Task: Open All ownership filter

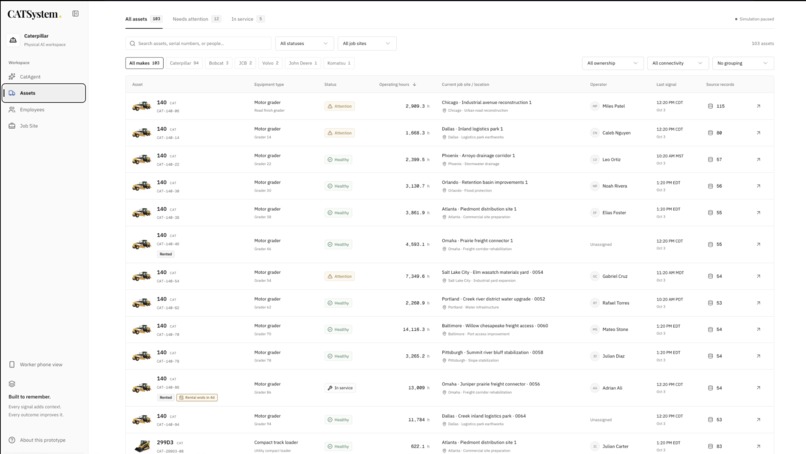Action: tap(612, 63)
